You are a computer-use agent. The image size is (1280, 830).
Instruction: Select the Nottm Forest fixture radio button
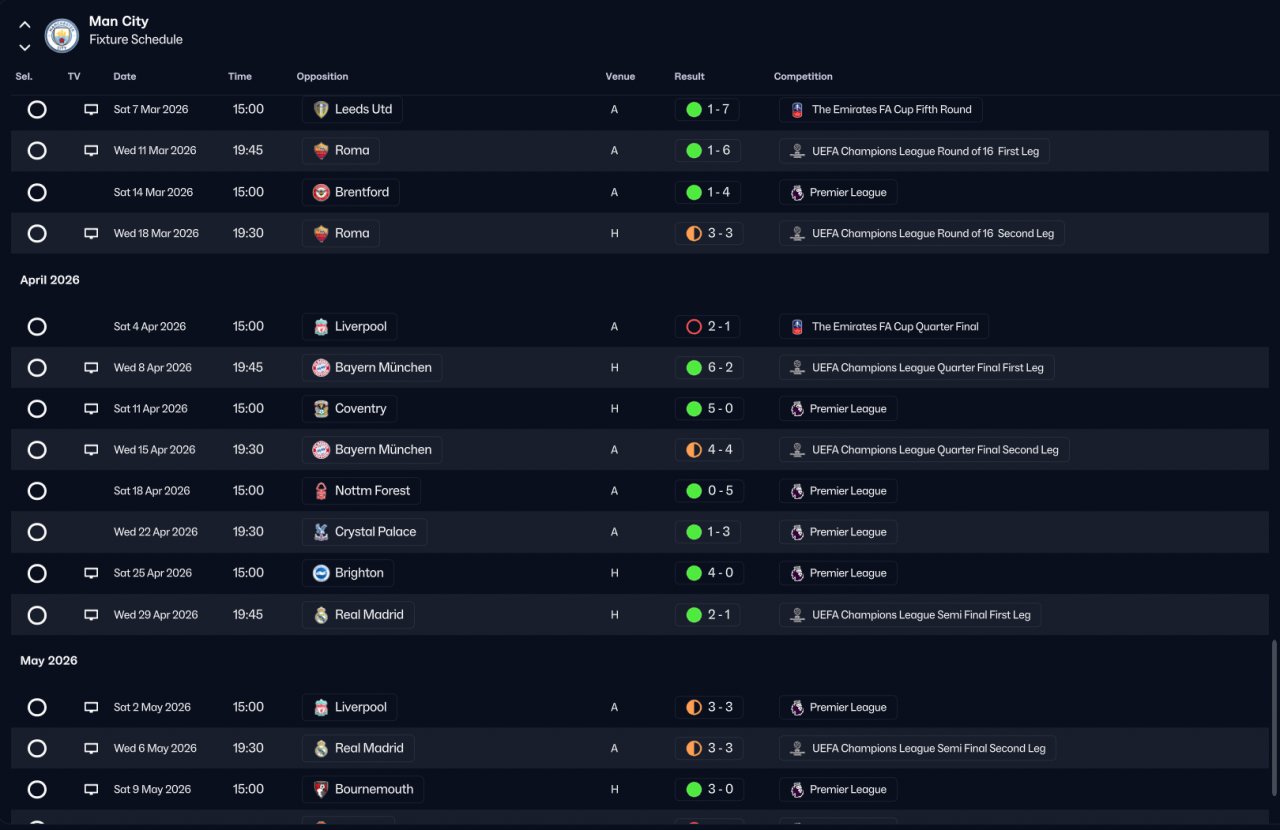coord(37,491)
